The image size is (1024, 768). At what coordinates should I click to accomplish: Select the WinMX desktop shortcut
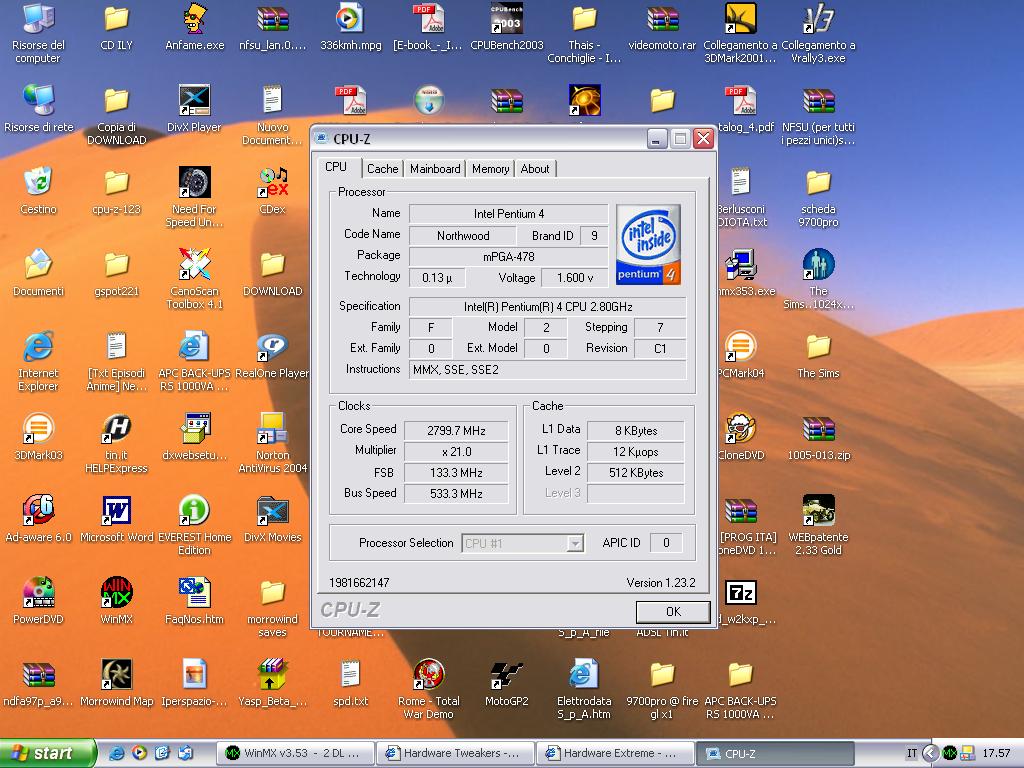click(x=116, y=601)
